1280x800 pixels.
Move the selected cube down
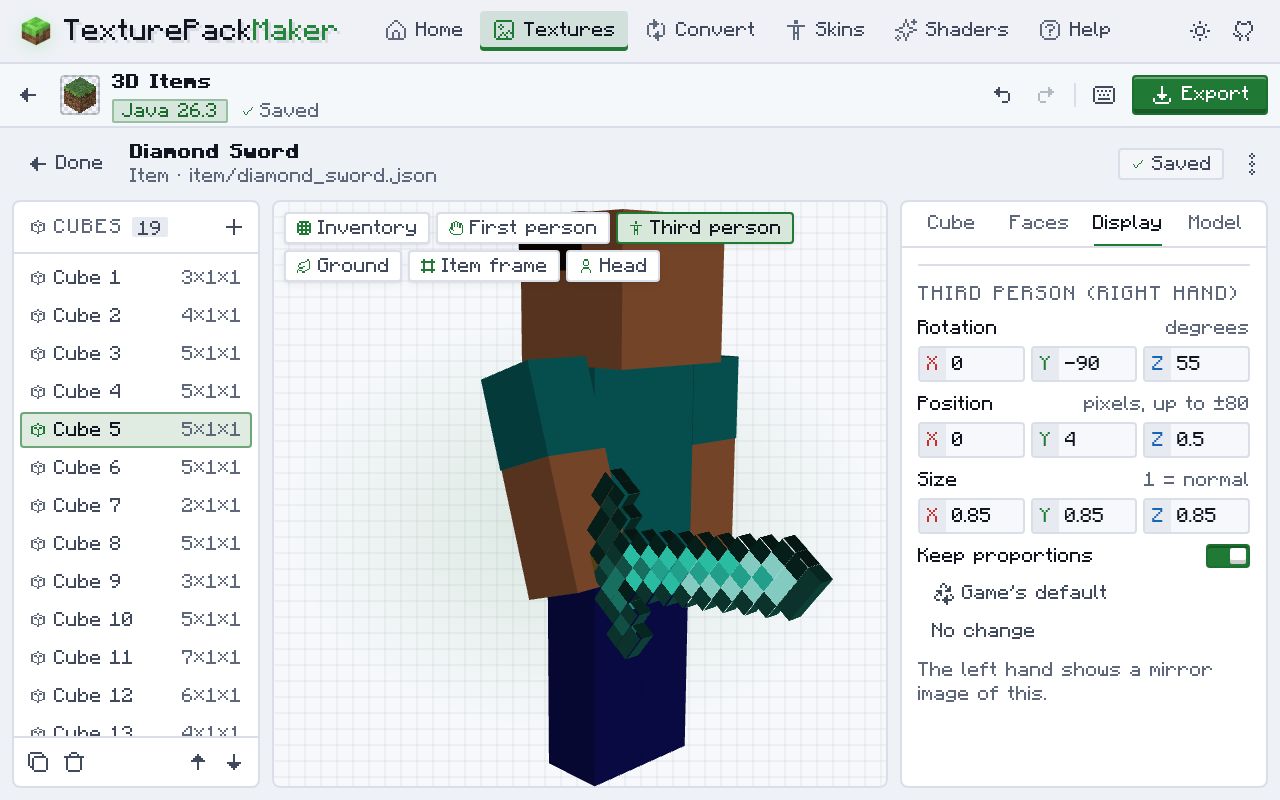click(x=234, y=762)
